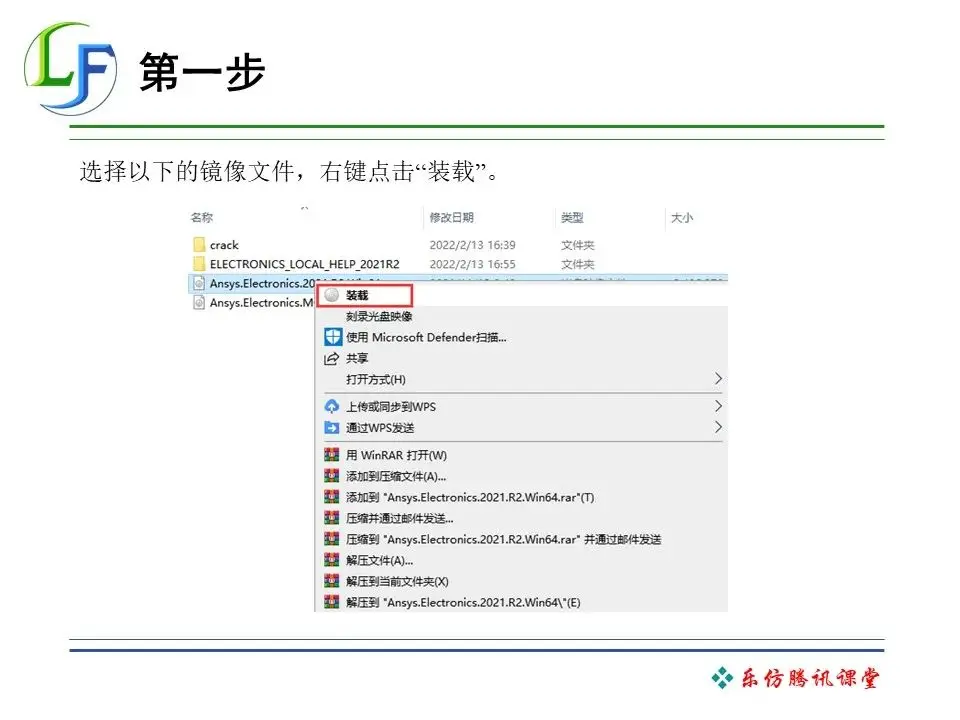Viewport: 960px width, 720px height.
Task: Click the Microsoft Defender shield icon
Action: coord(332,337)
